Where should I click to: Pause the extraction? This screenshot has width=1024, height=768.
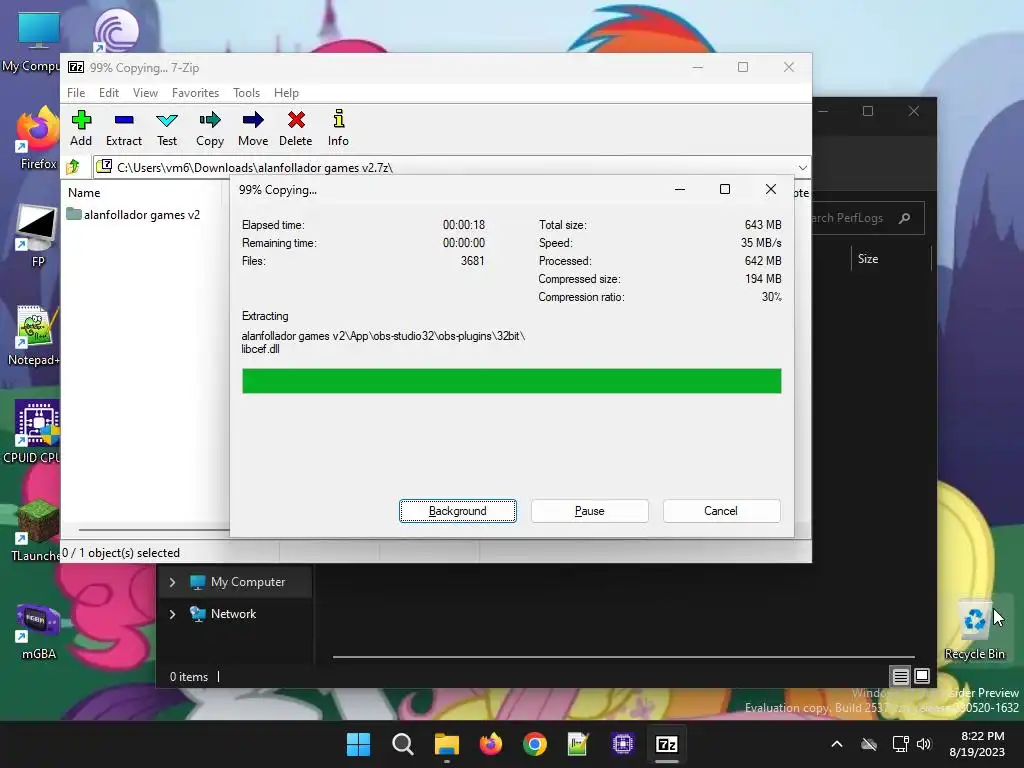click(590, 511)
